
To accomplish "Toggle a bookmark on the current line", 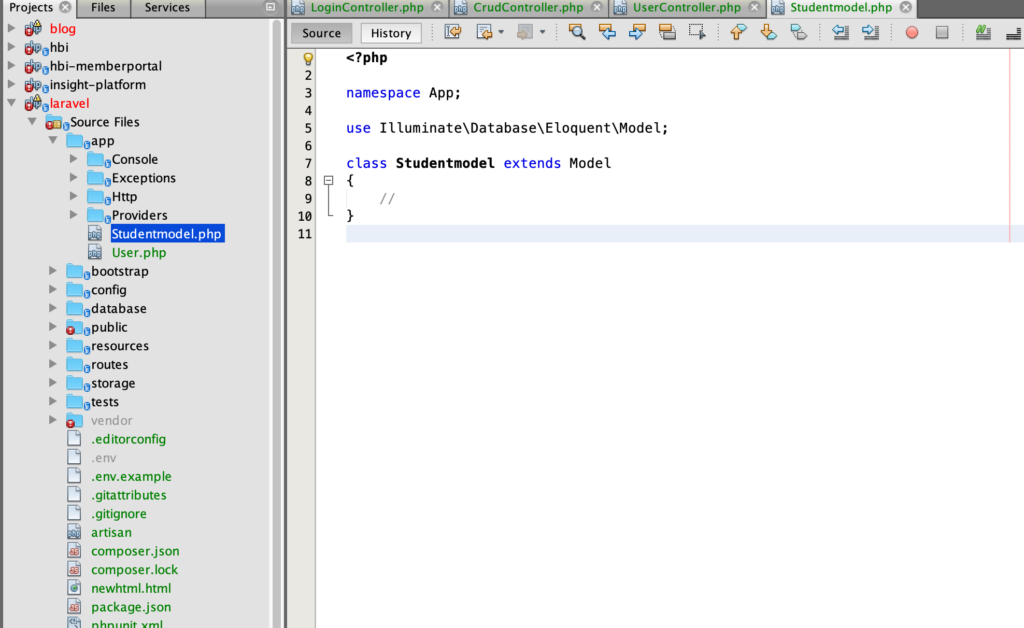I will (798, 32).
